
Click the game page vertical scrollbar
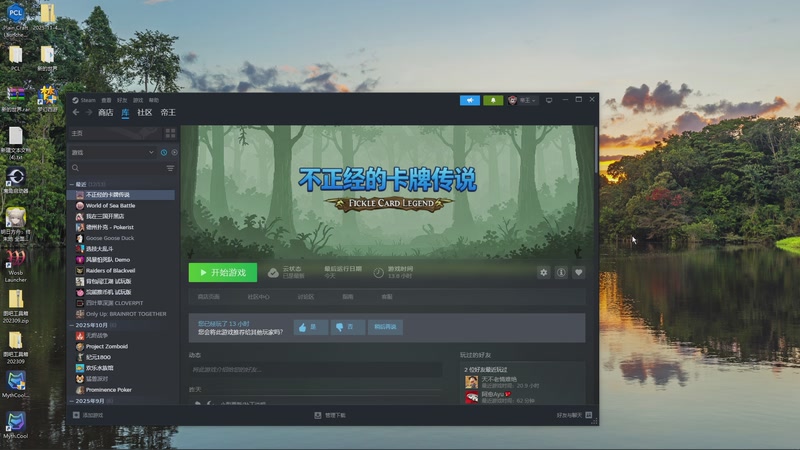coord(596,149)
